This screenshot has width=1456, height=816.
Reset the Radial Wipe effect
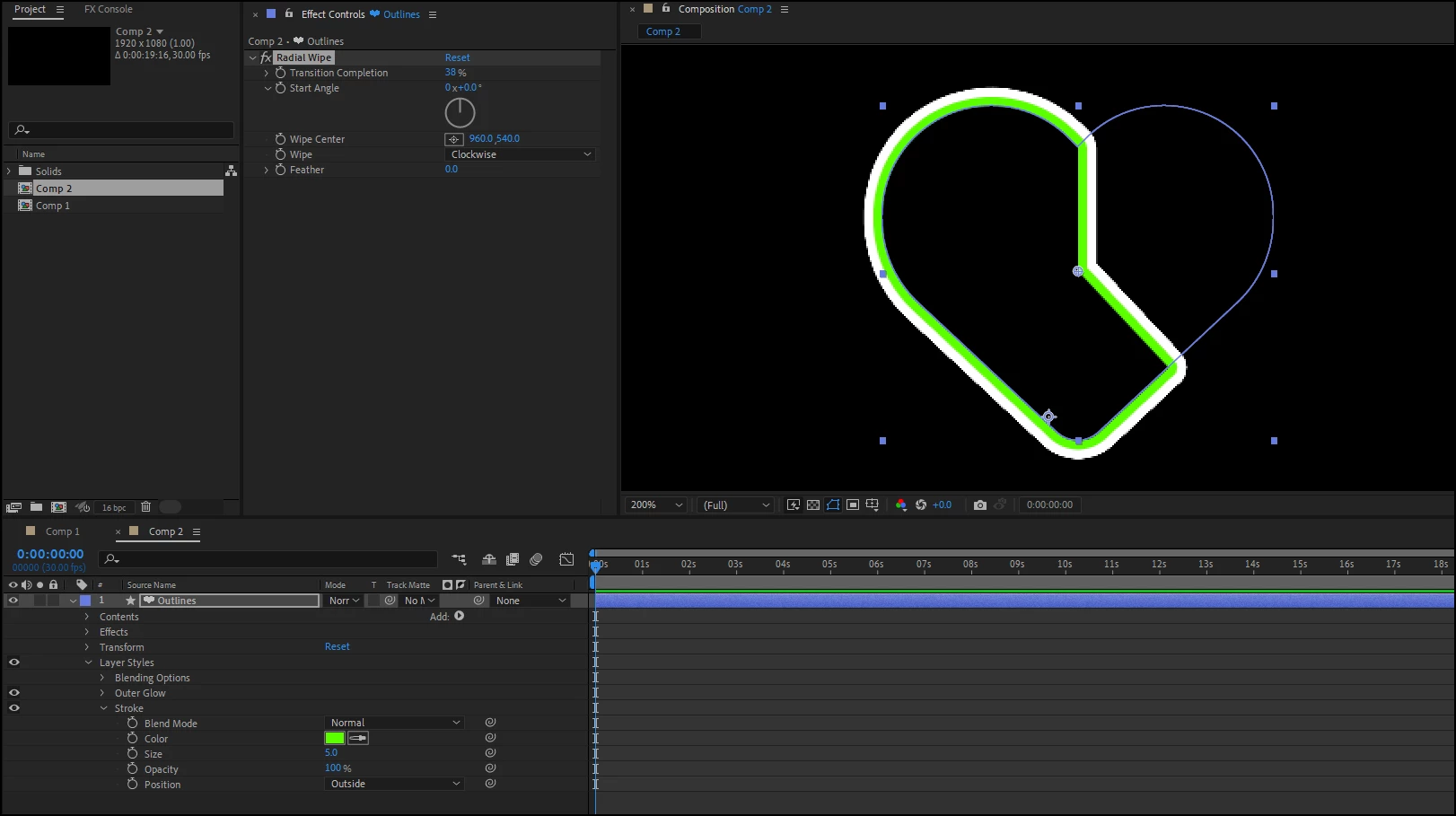pos(457,57)
